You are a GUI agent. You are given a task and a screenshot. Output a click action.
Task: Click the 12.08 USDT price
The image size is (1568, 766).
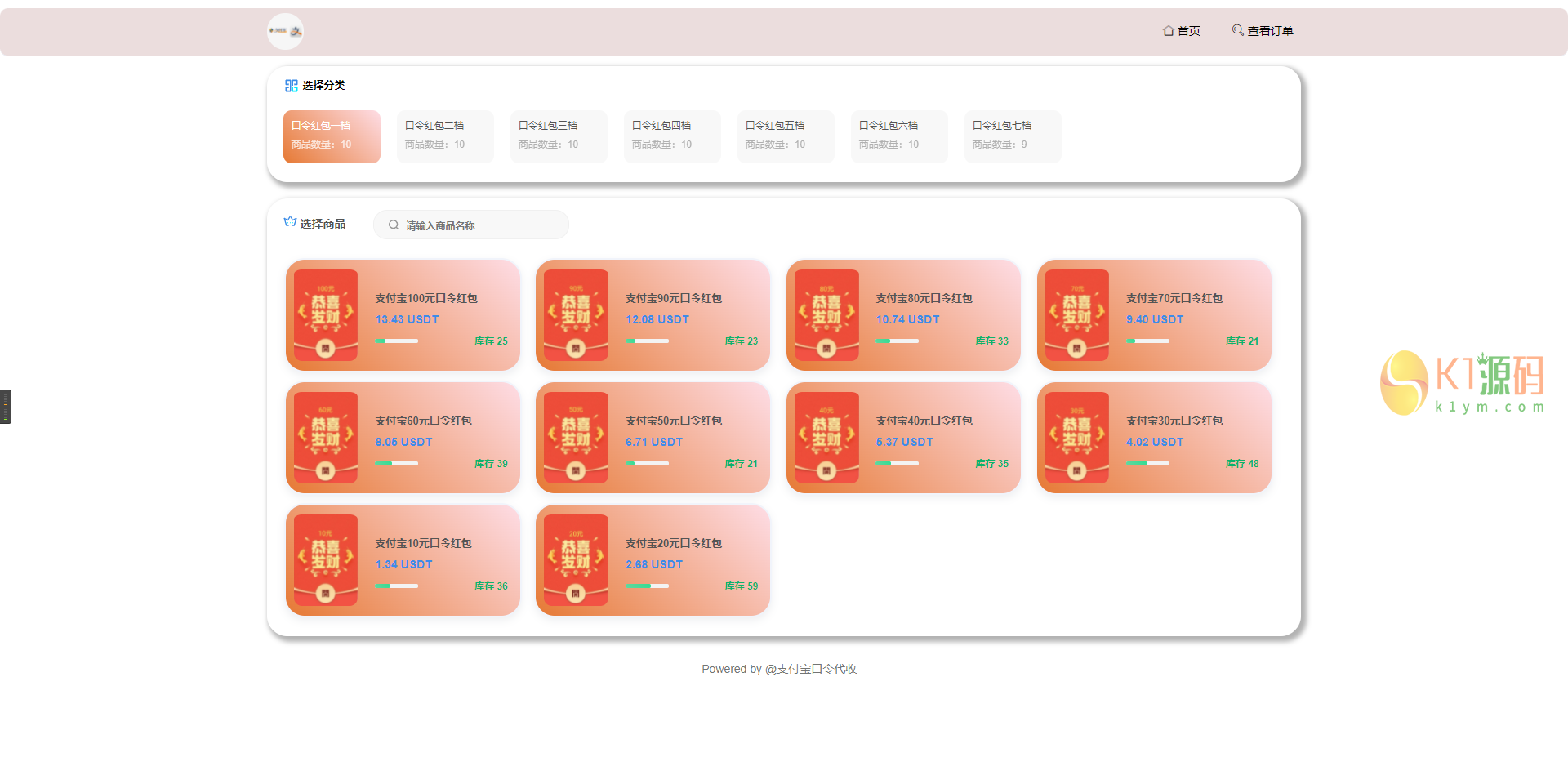(x=657, y=319)
